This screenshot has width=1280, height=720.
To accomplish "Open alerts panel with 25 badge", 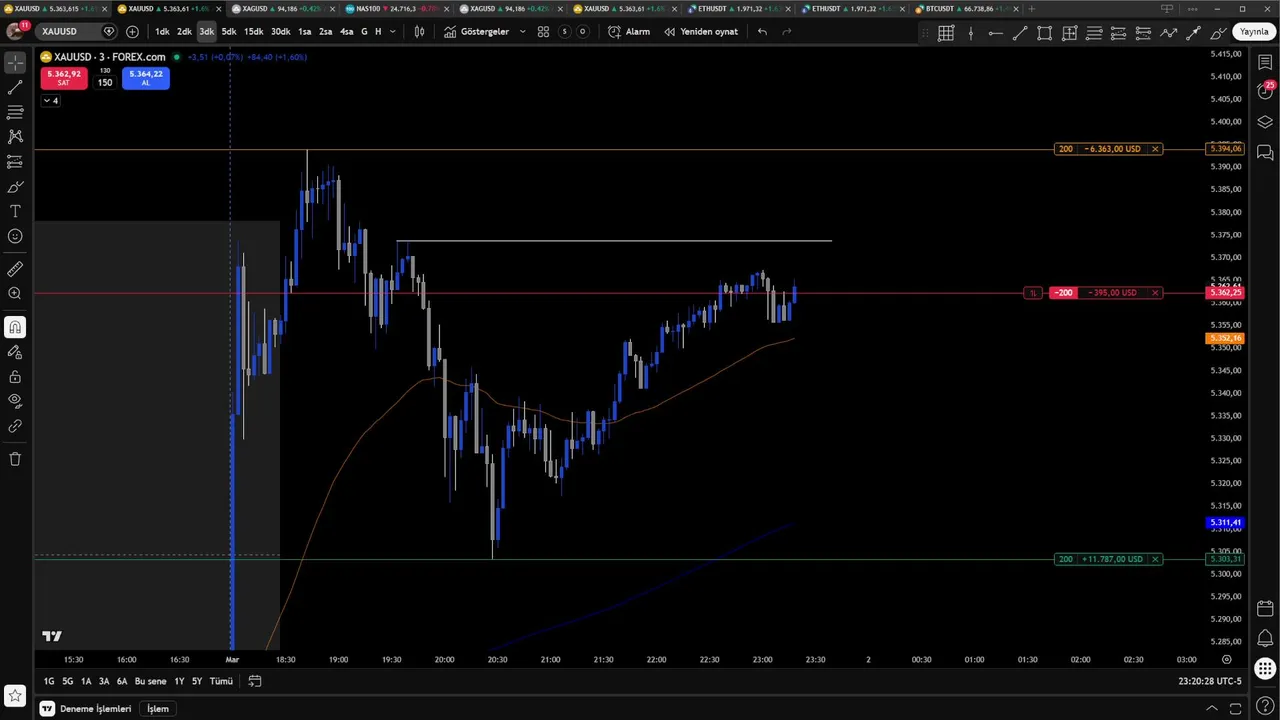I will click(x=1265, y=91).
